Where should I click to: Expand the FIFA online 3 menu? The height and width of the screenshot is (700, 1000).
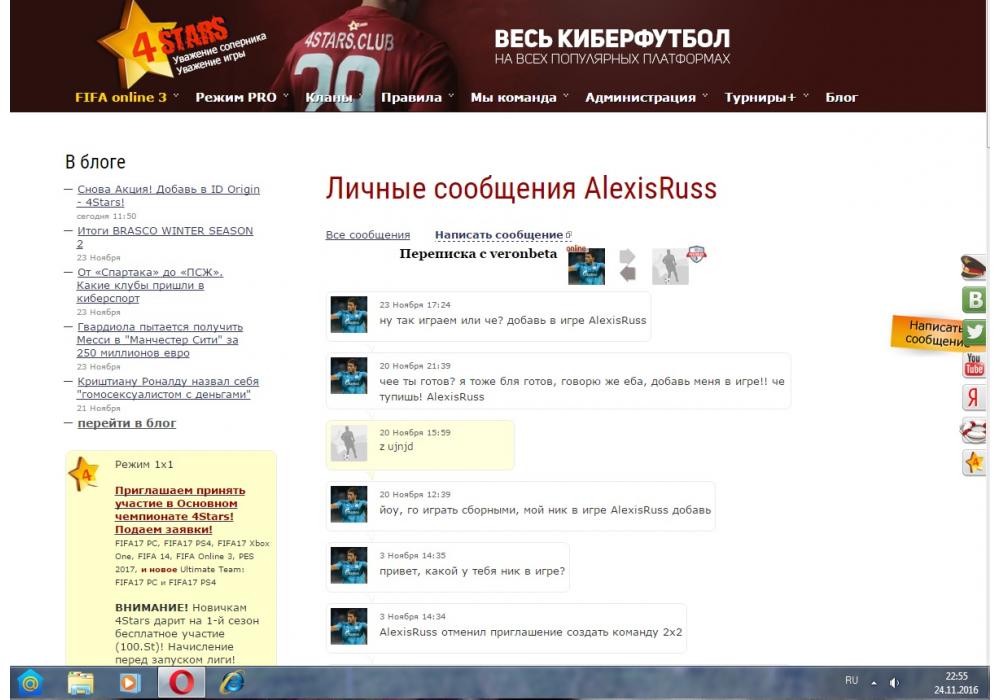[121, 97]
